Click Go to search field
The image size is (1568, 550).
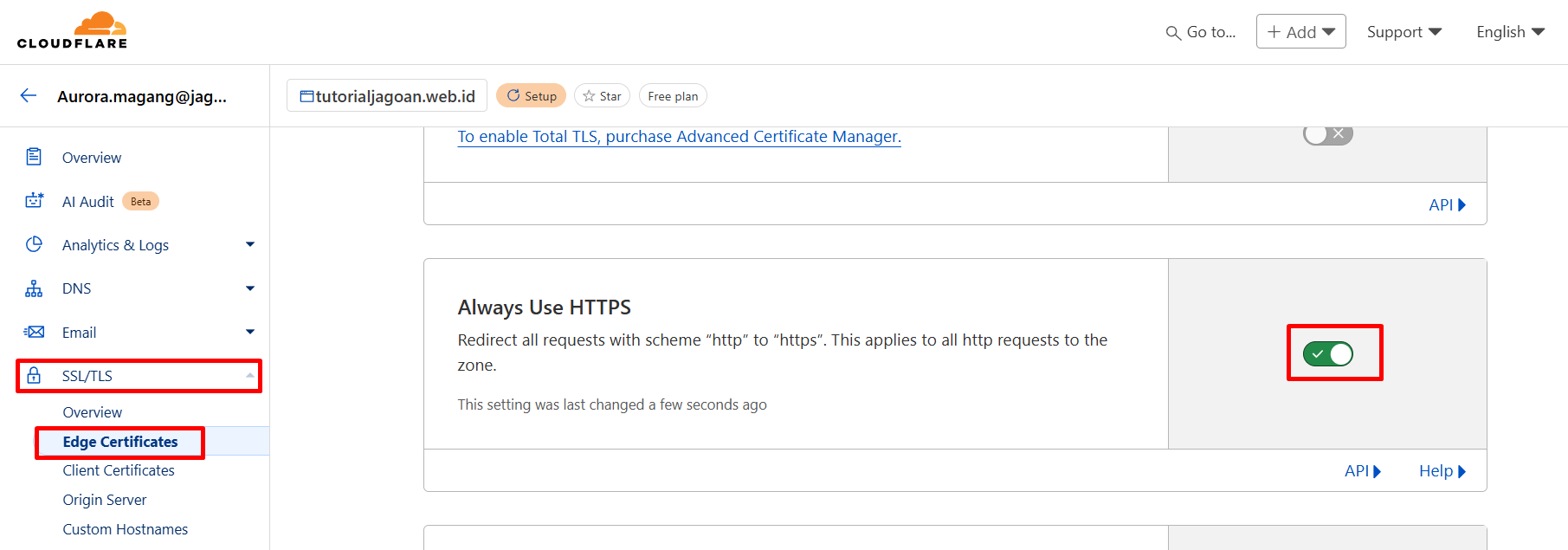pos(1201,32)
